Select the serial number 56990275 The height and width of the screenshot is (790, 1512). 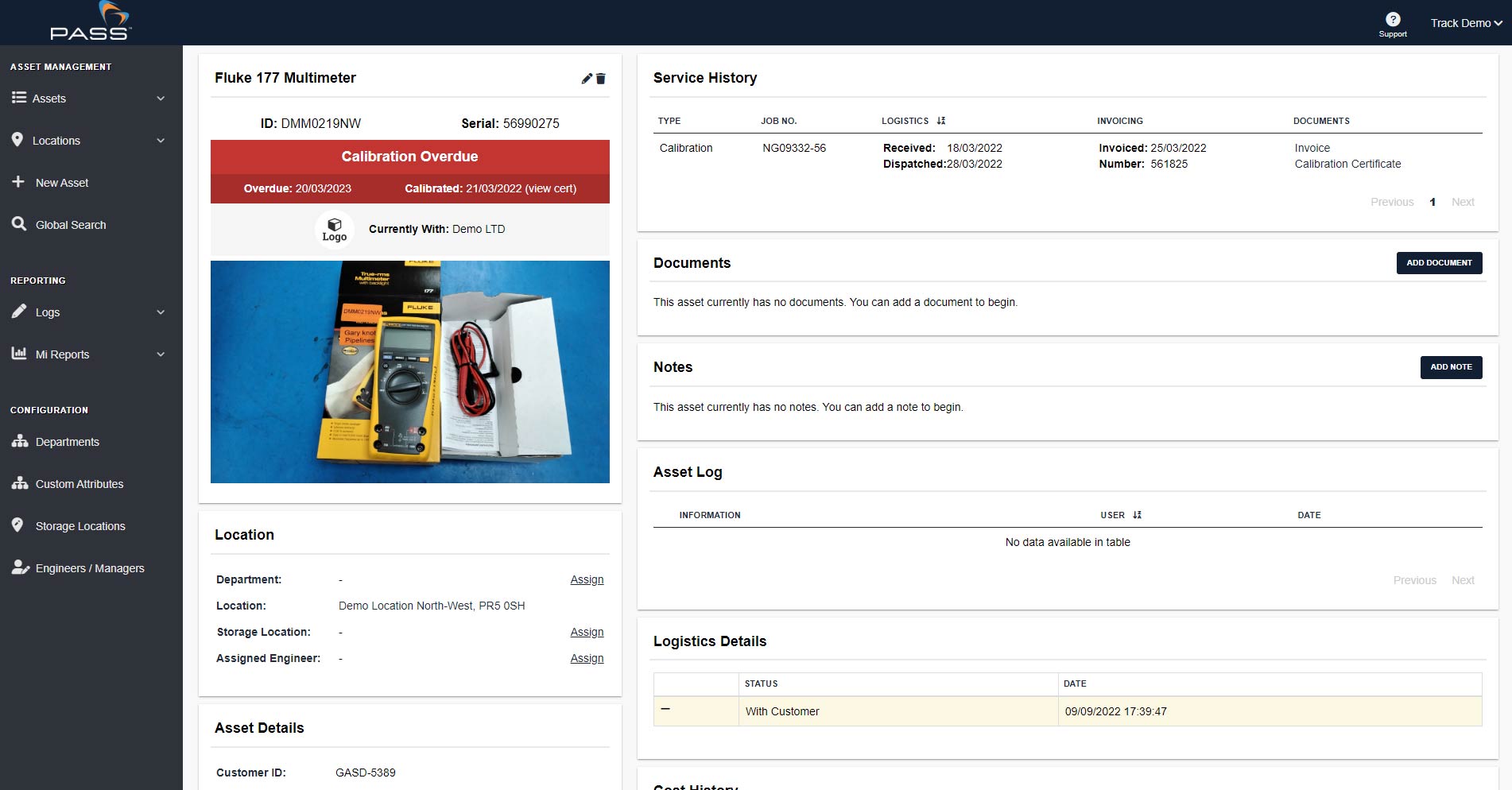tap(531, 123)
